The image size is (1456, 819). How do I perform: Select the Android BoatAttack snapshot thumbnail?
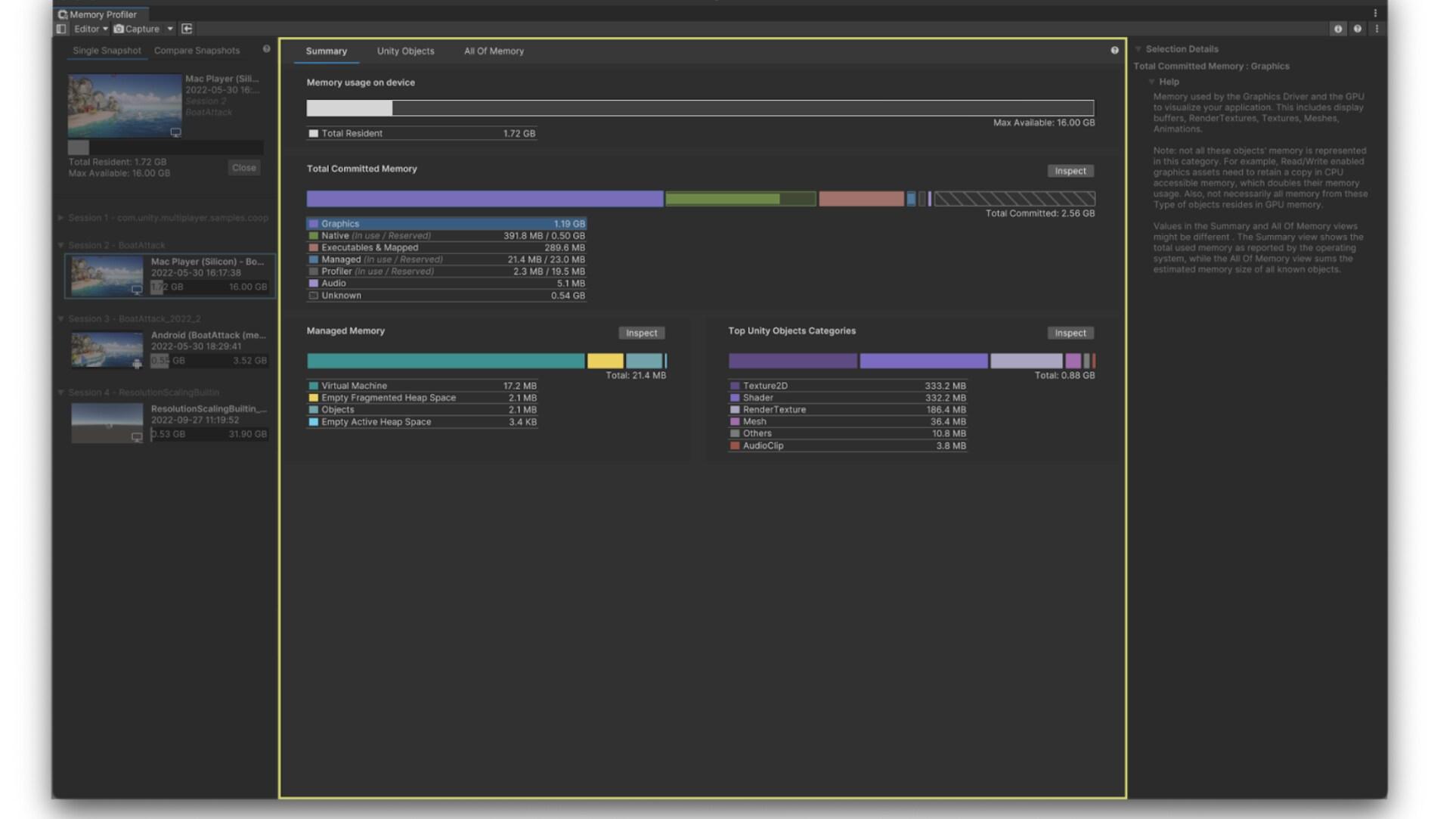[107, 349]
